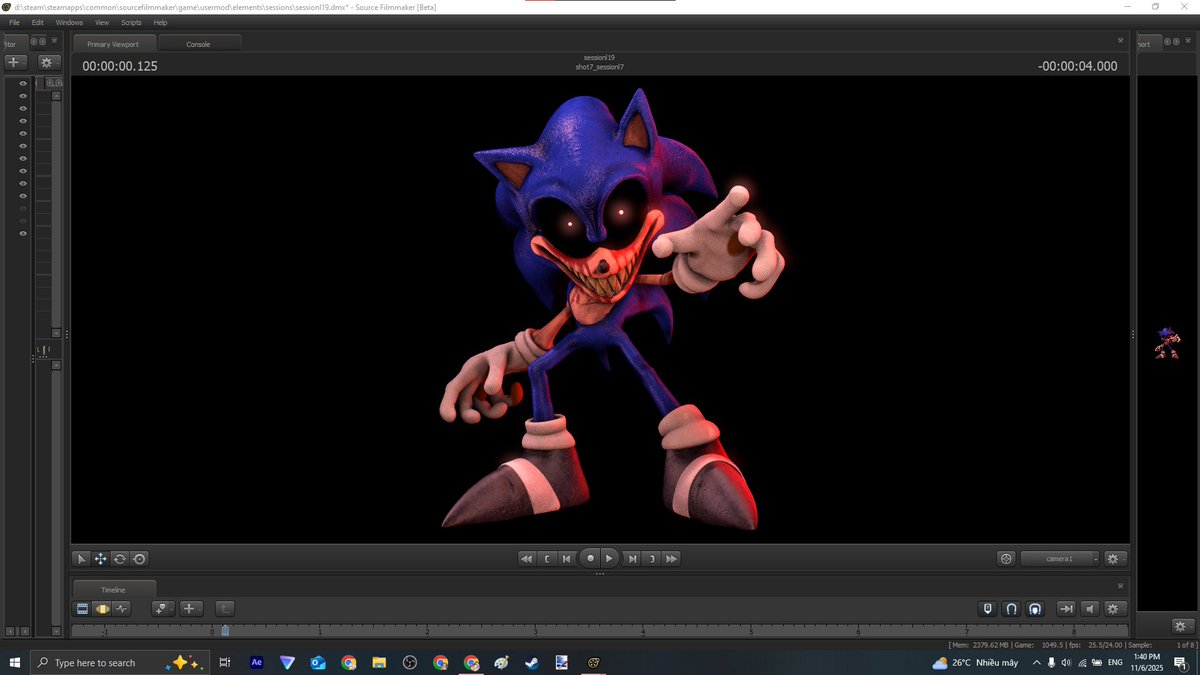Viewport: 1200px width, 675px height.
Task: Choose the circle screen manipulator tool
Action: [139, 559]
